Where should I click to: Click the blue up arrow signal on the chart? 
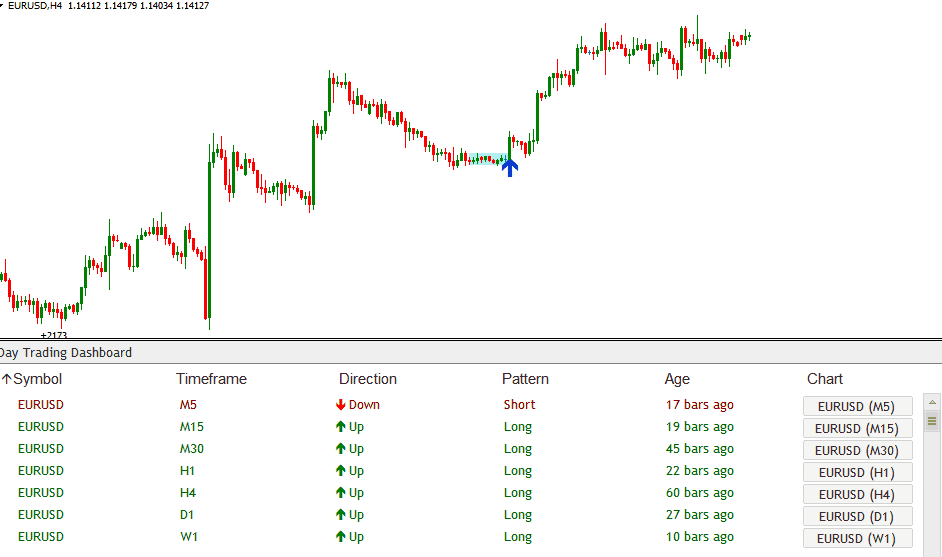pyautogui.click(x=510, y=168)
